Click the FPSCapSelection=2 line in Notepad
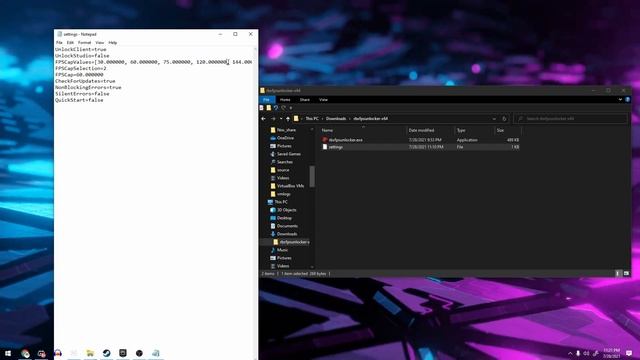This screenshot has width=640, height=360. point(81,68)
